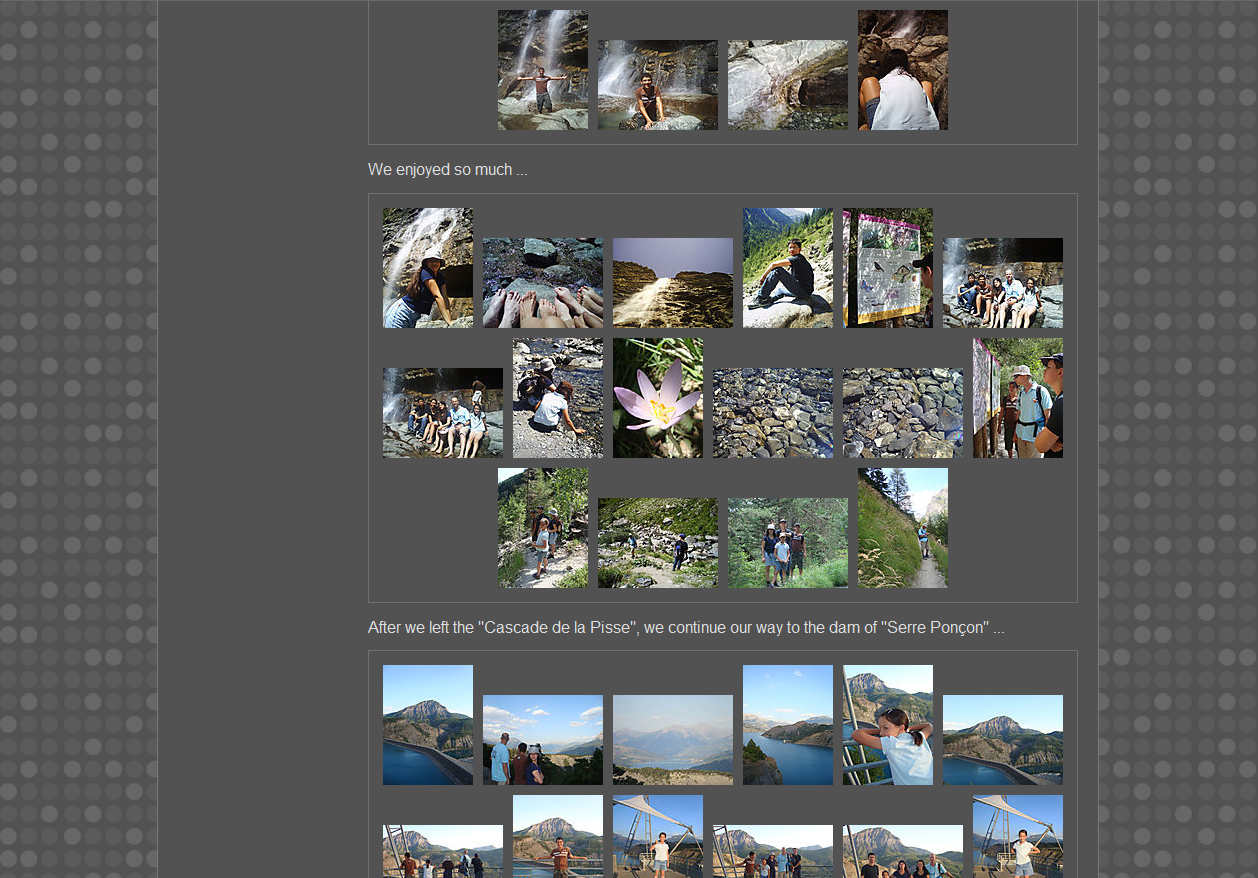Open shirtless man with arms spread at dam
The height and width of the screenshot is (878, 1258).
[x=557, y=836]
